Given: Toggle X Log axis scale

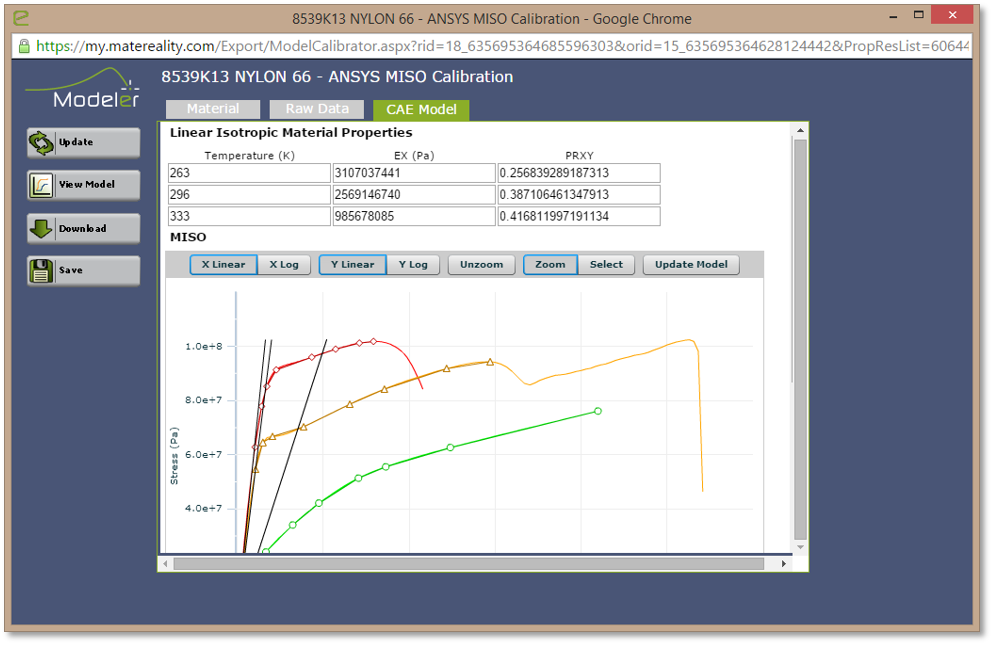Looking at the screenshot, I should (x=284, y=264).
